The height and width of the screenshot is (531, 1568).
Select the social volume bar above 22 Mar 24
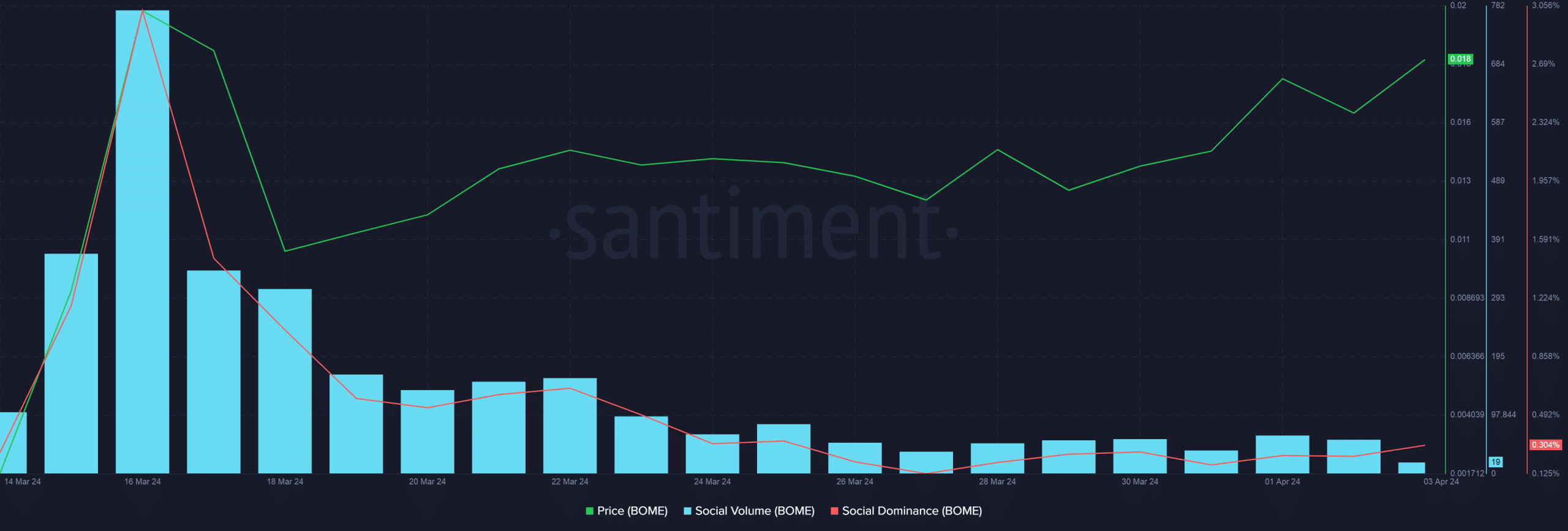pos(570,426)
